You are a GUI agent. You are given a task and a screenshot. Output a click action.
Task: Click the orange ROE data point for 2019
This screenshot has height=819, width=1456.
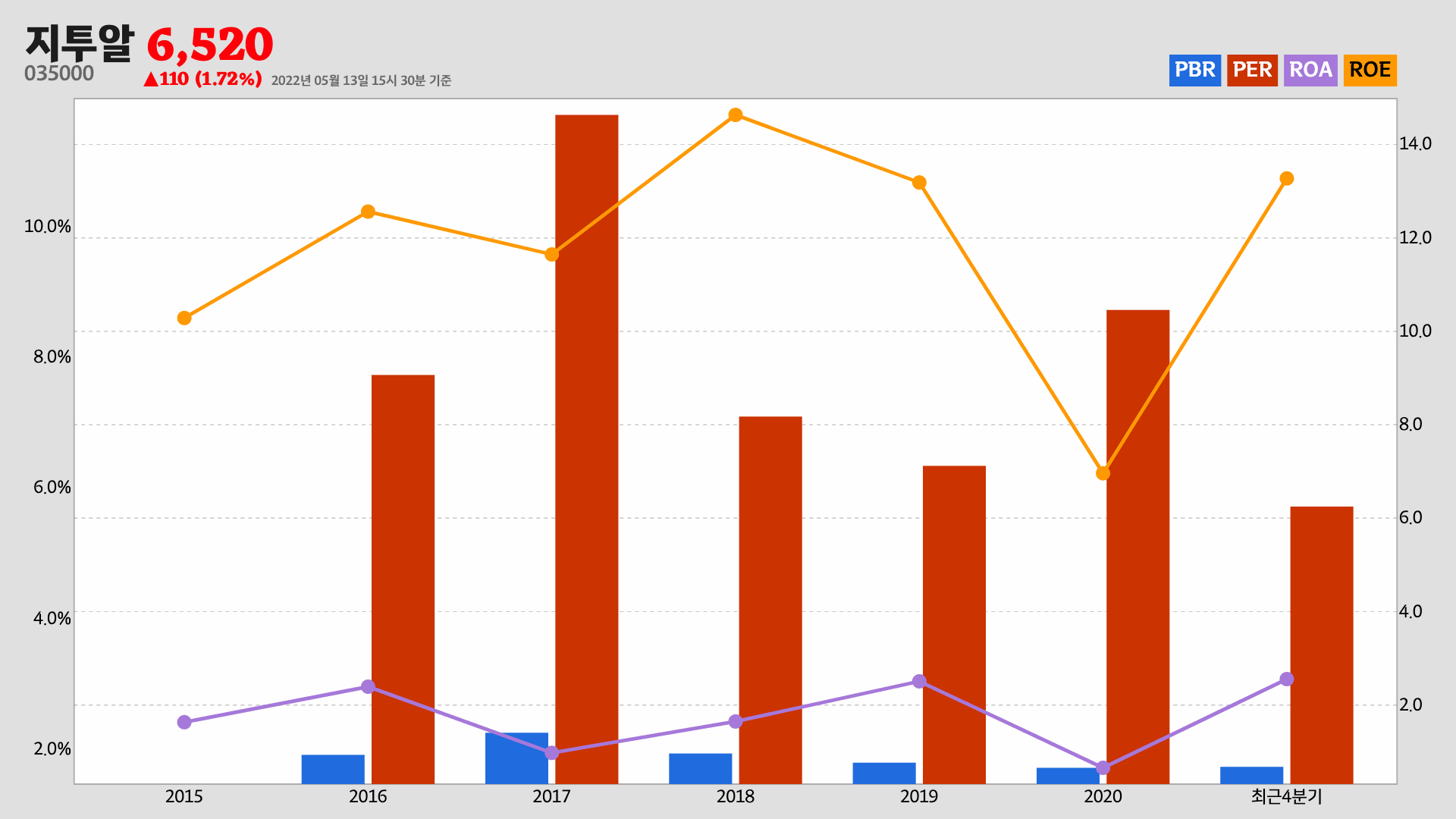tap(919, 183)
